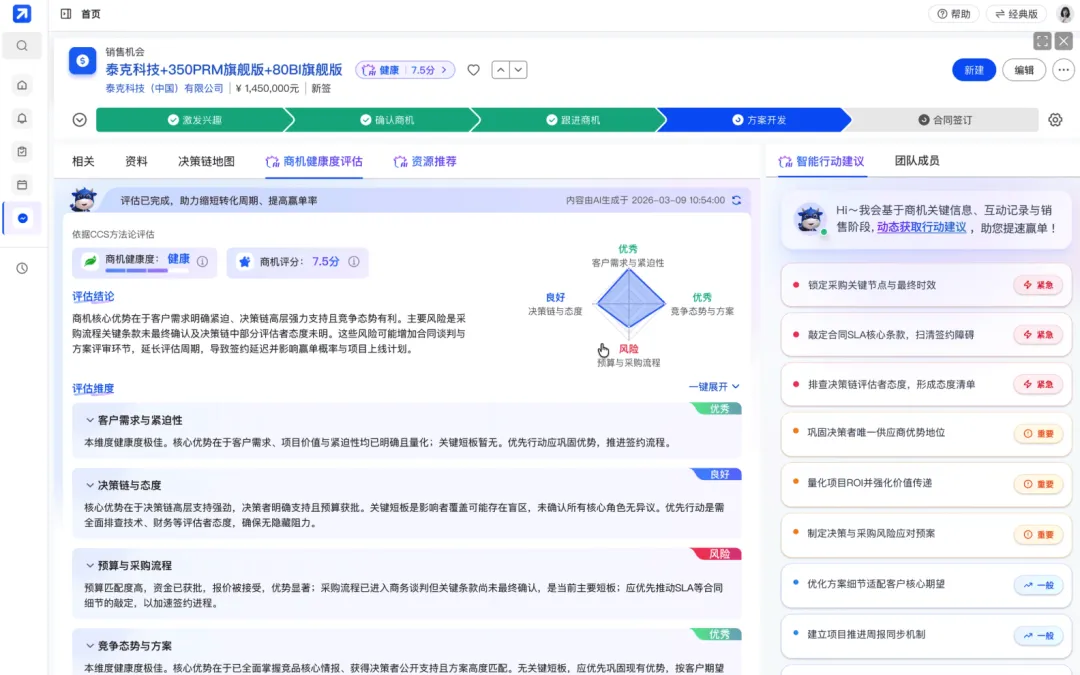
Task: Expand the health score 7.5分 badge
Action: click(x=405, y=70)
